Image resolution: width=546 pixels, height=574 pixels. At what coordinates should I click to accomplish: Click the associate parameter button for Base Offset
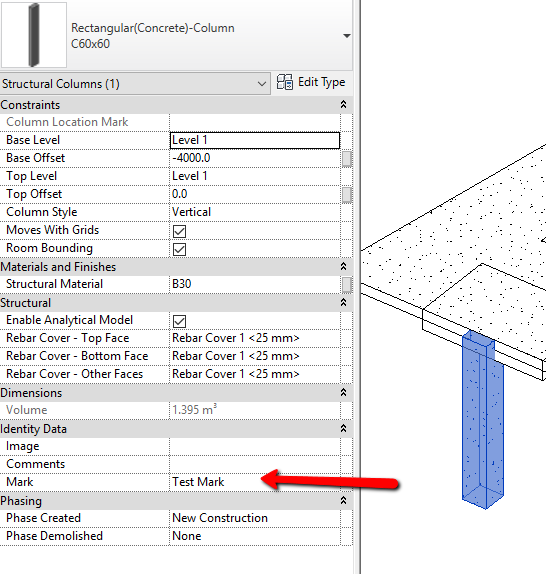347,159
